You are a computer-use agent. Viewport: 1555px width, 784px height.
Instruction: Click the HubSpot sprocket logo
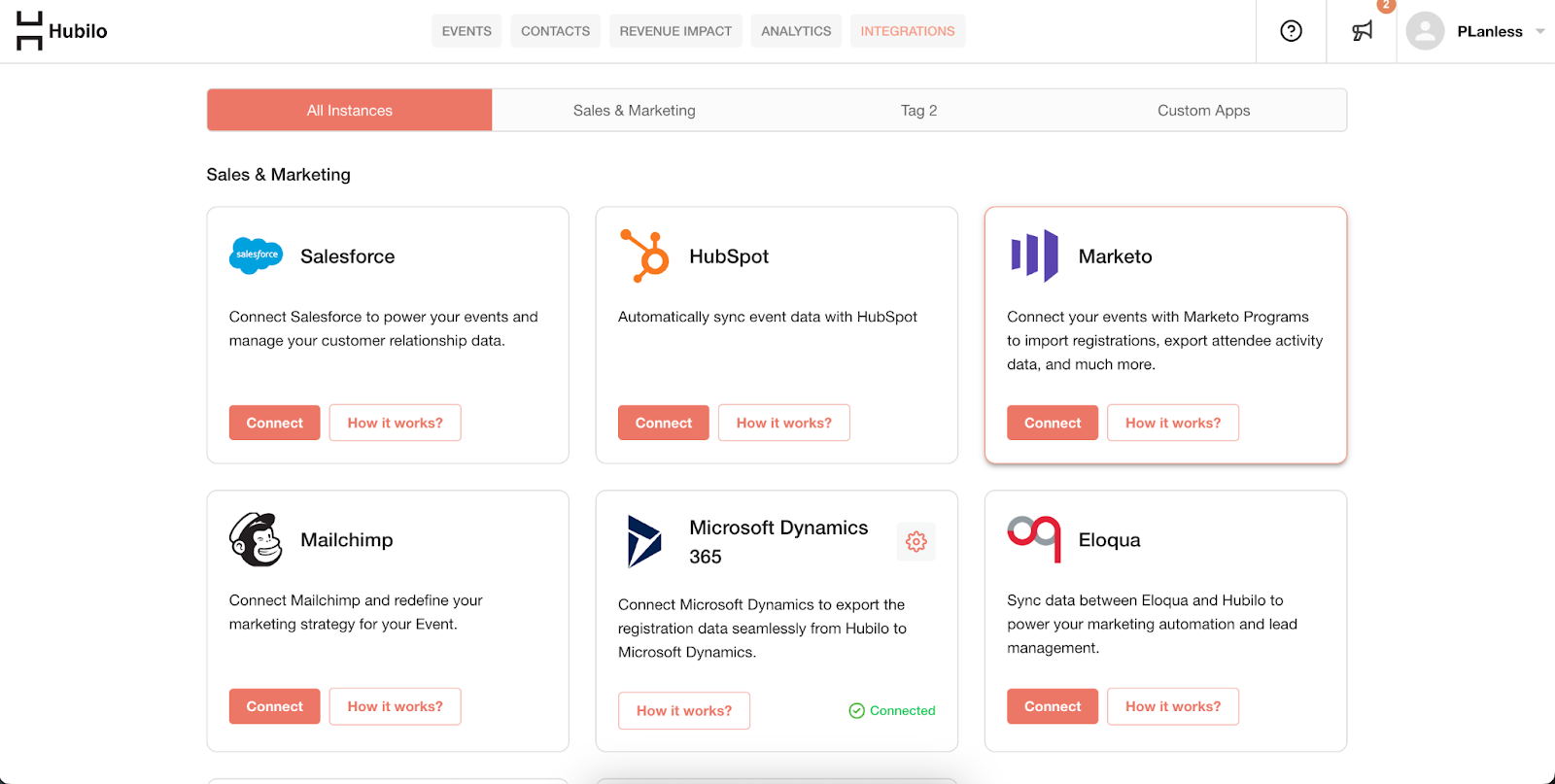(x=644, y=256)
